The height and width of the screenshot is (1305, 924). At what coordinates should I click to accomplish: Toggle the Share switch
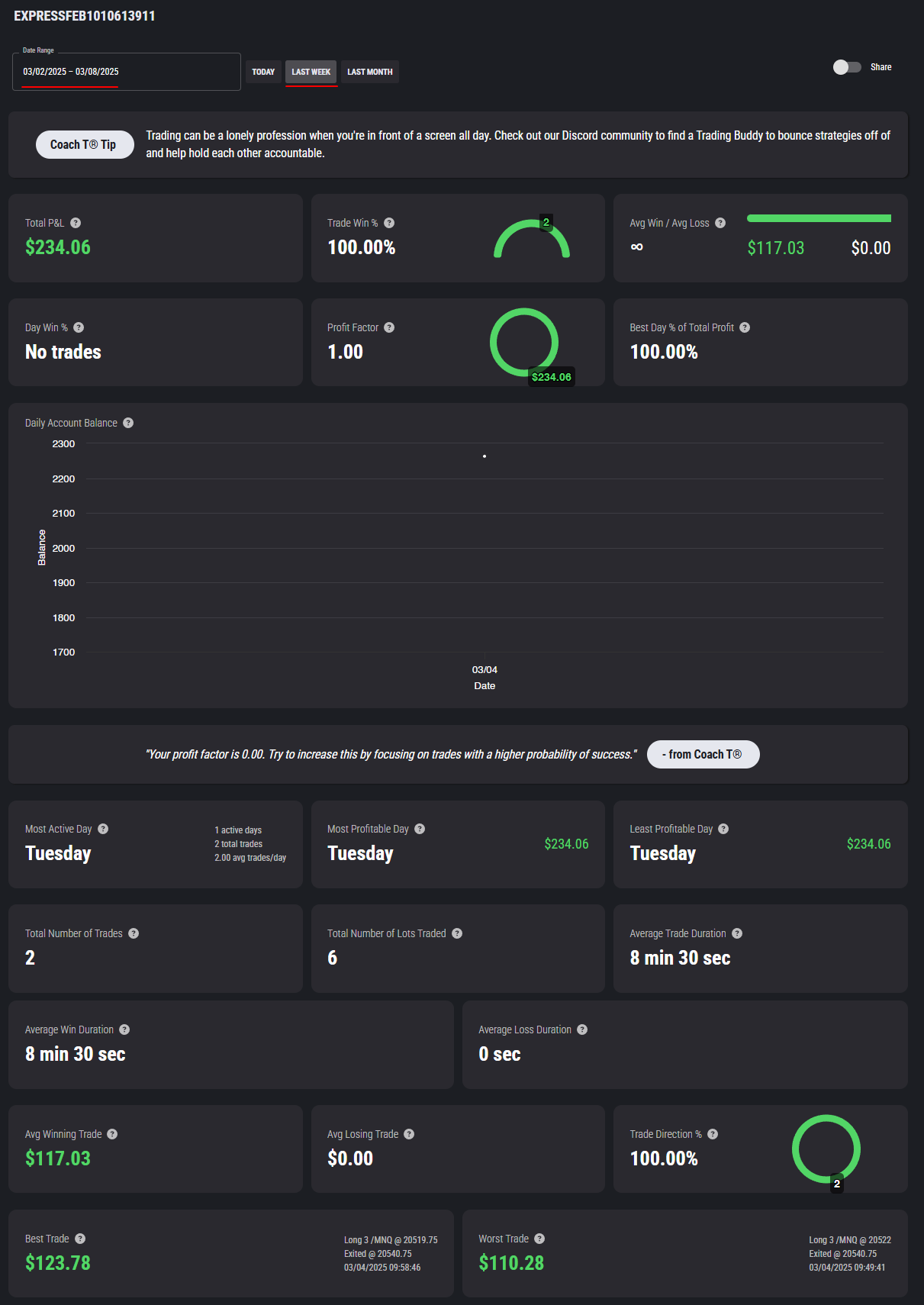tap(847, 67)
